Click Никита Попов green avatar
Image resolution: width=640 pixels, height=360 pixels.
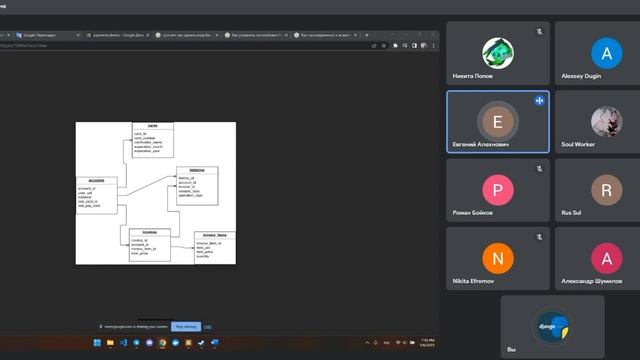[498, 53]
